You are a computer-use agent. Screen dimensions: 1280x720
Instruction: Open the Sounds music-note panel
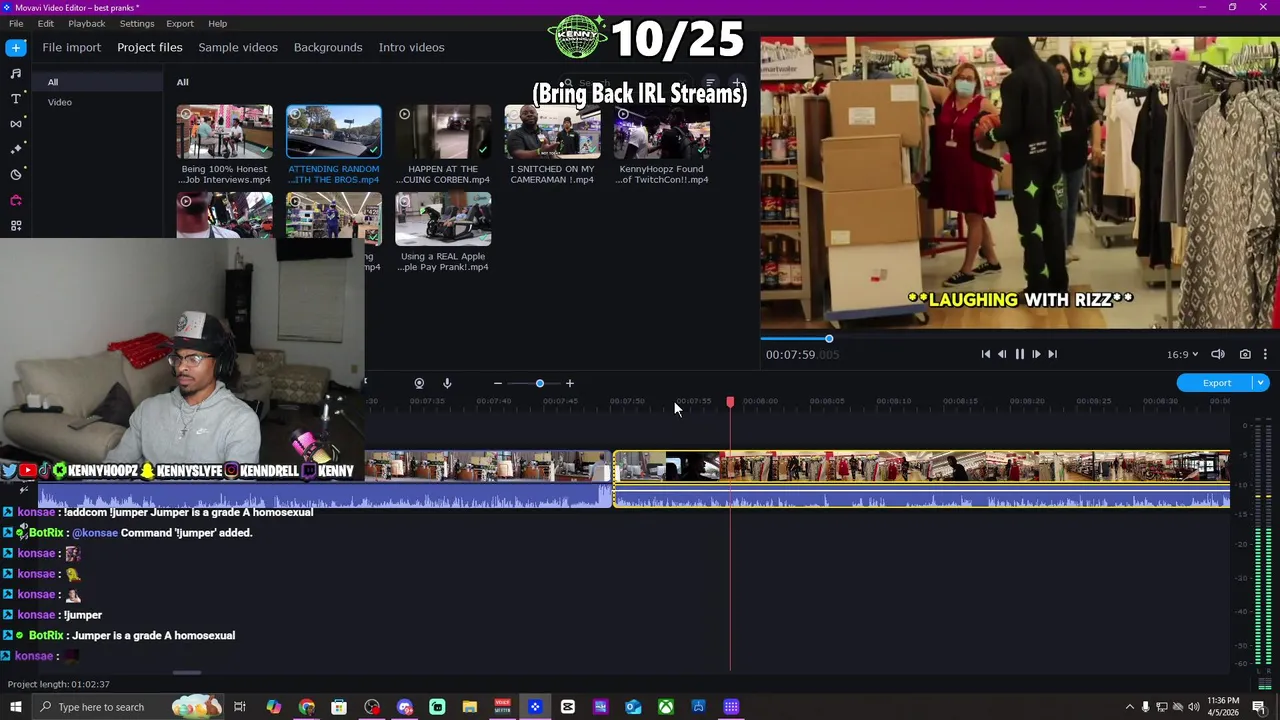(x=15, y=73)
